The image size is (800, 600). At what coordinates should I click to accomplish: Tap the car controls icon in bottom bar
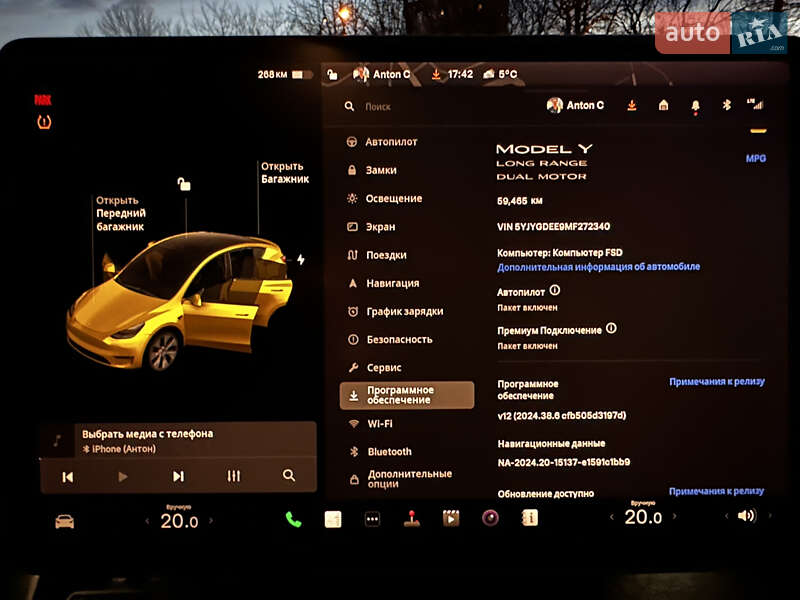(x=65, y=522)
